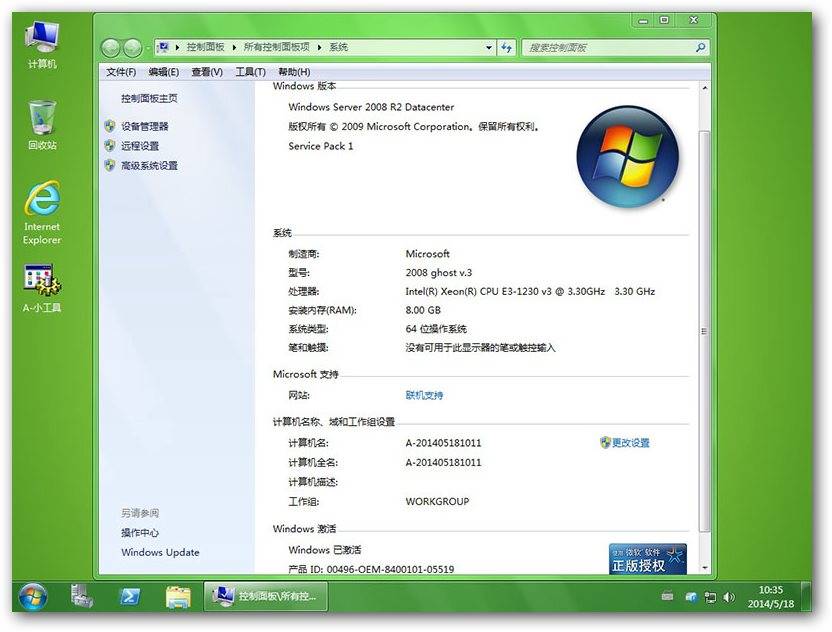Open Windows Update link
832x632 pixels.
point(160,552)
